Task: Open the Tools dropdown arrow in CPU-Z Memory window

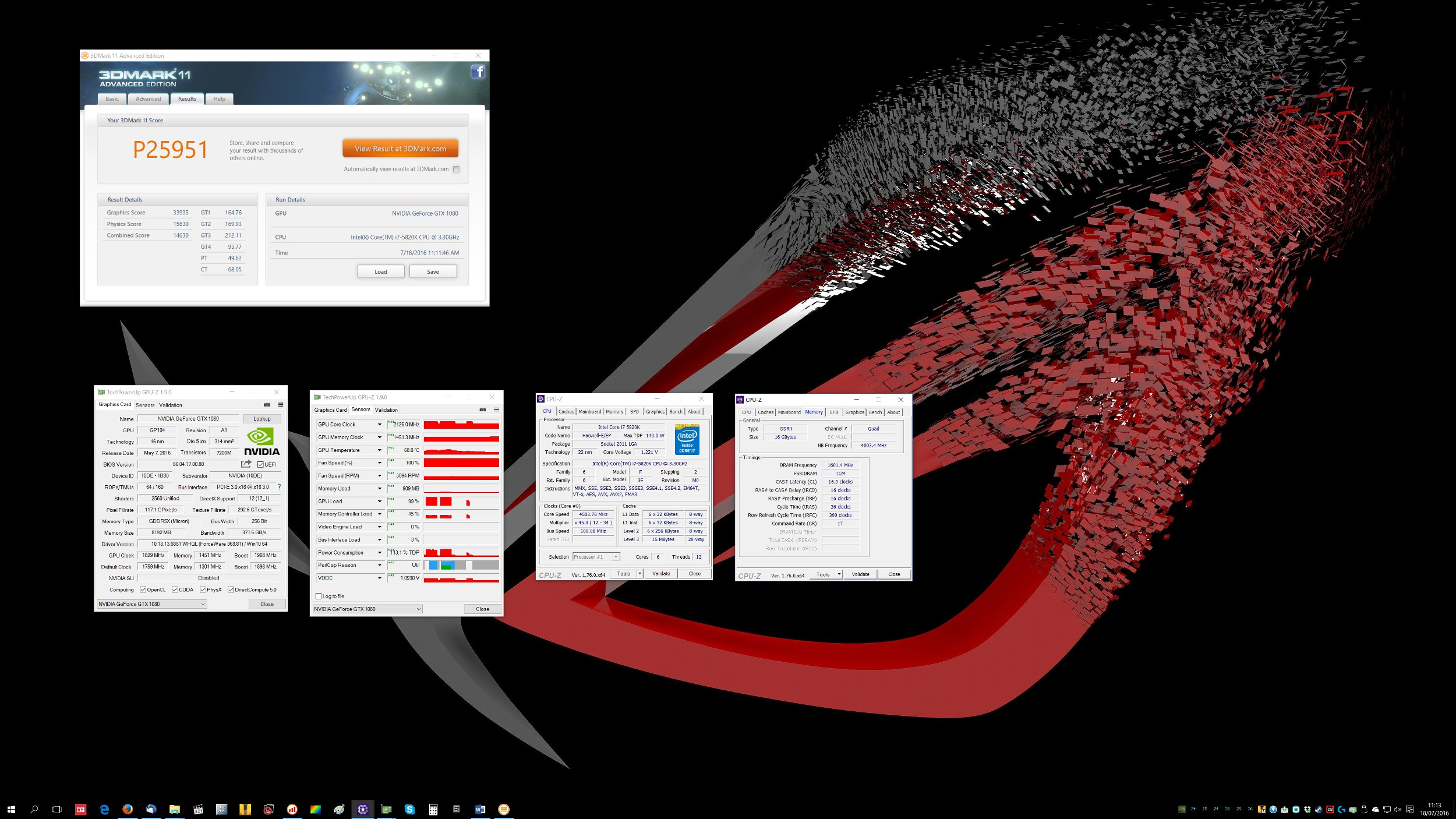Action: (839, 574)
